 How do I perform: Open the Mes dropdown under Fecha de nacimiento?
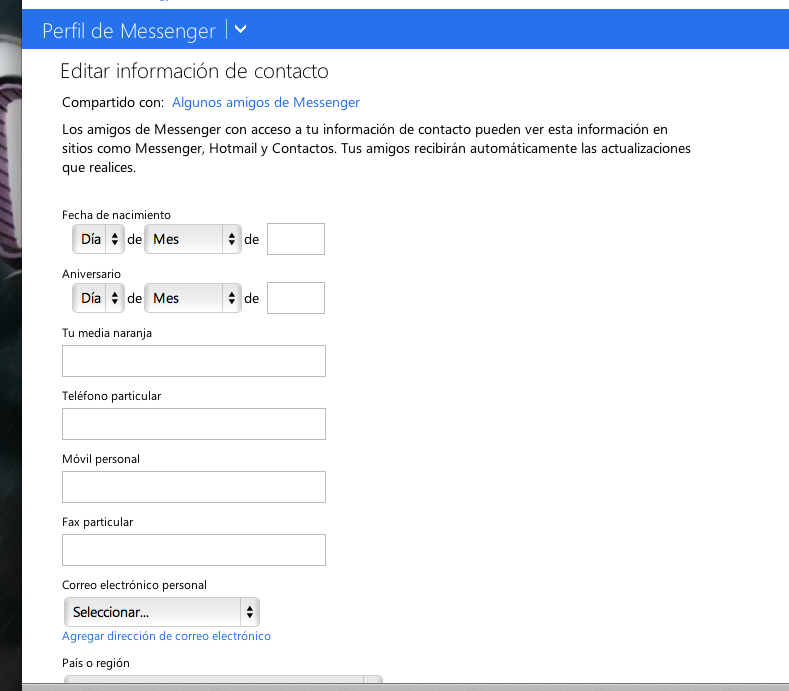pyautogui.click(x=193, y=240)
